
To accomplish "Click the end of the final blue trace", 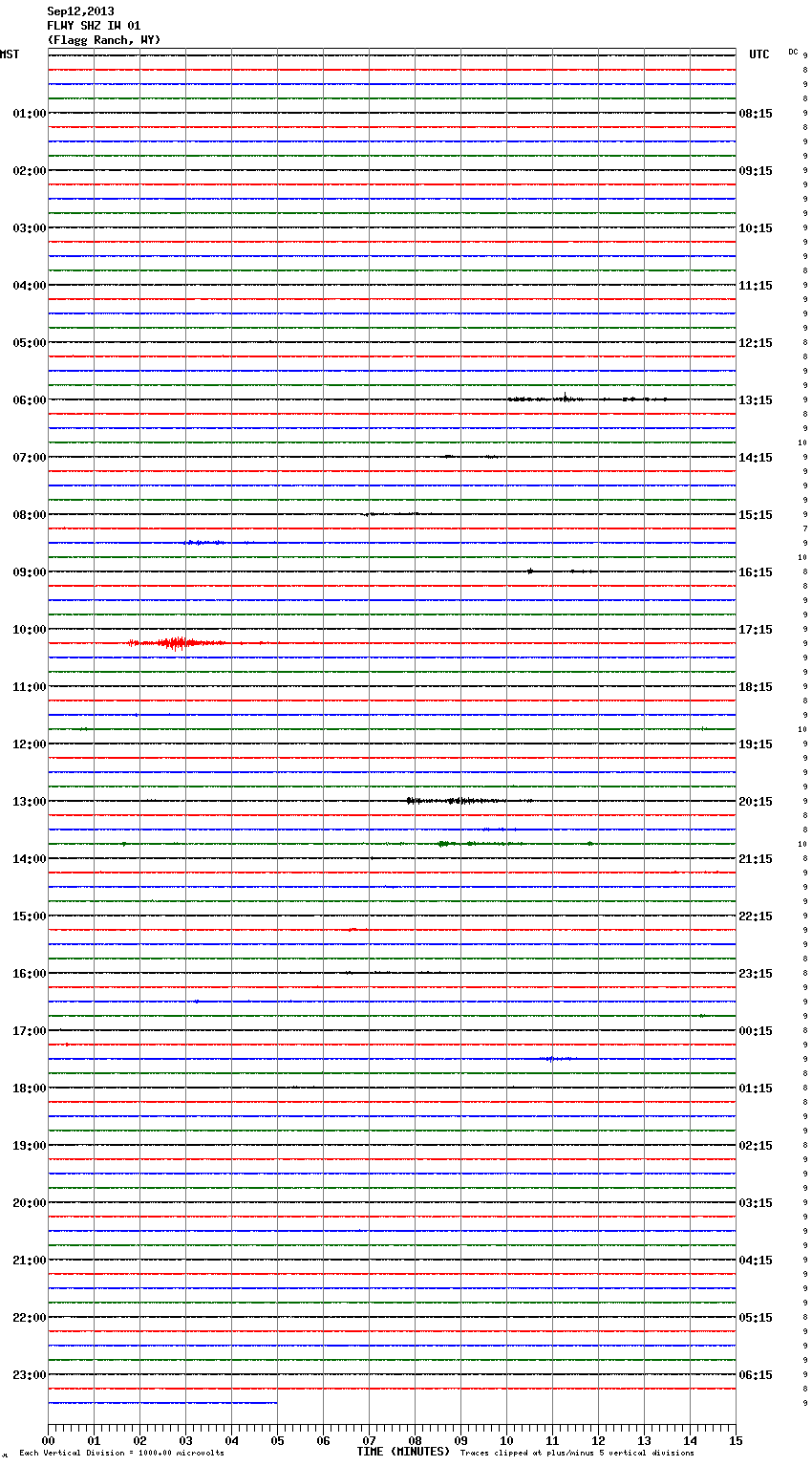I will tap(276, 1403).
